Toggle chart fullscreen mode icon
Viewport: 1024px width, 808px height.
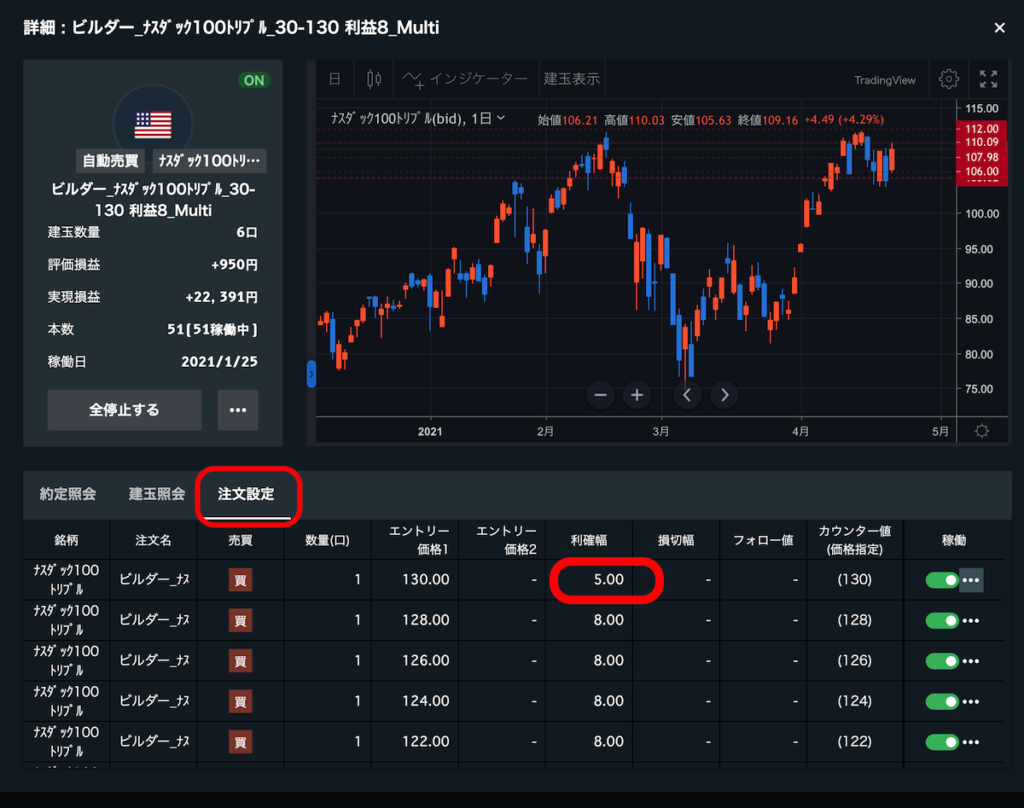pyautogui.click(x=988, y=79)
